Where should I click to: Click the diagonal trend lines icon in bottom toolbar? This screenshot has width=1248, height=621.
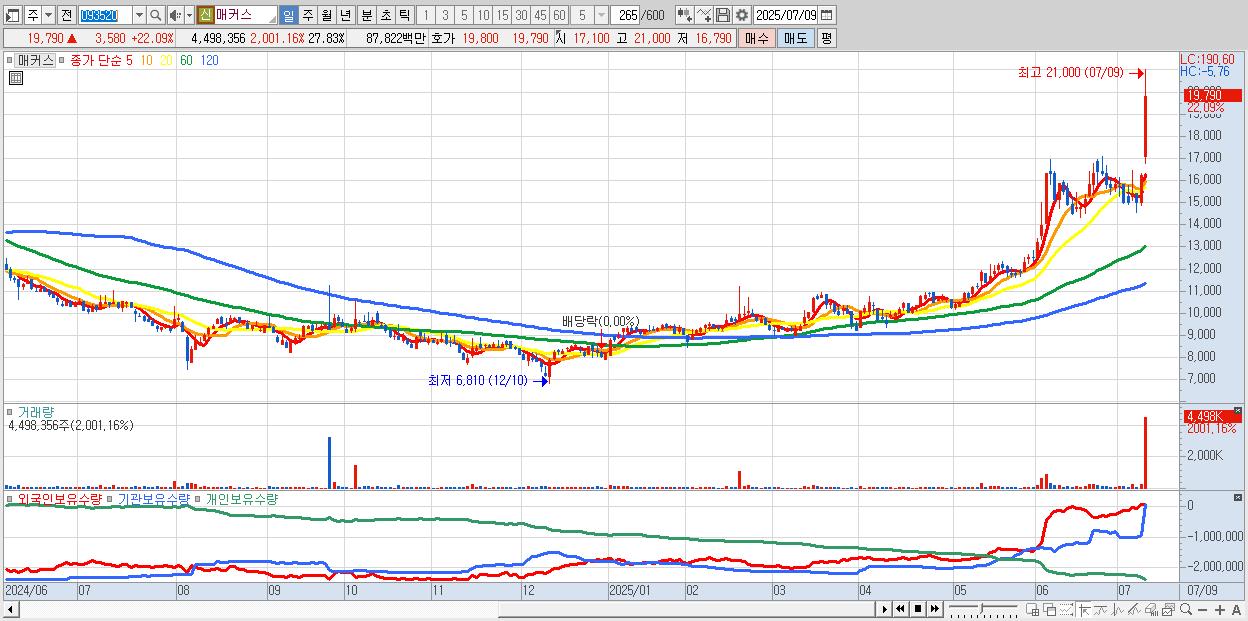tap(1134, 609)
